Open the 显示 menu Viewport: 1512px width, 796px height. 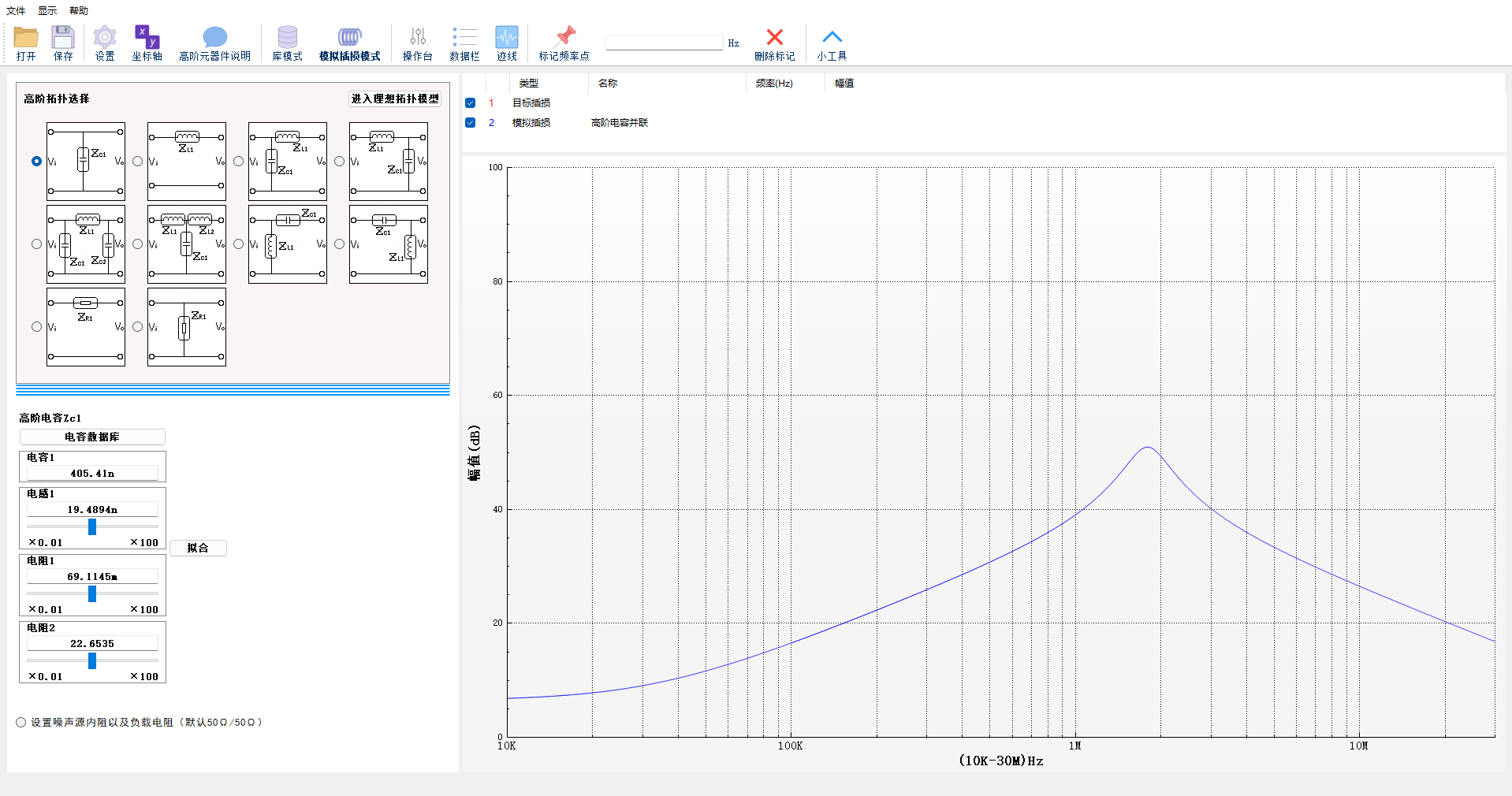pyautogui.click(x=47, y=11)
